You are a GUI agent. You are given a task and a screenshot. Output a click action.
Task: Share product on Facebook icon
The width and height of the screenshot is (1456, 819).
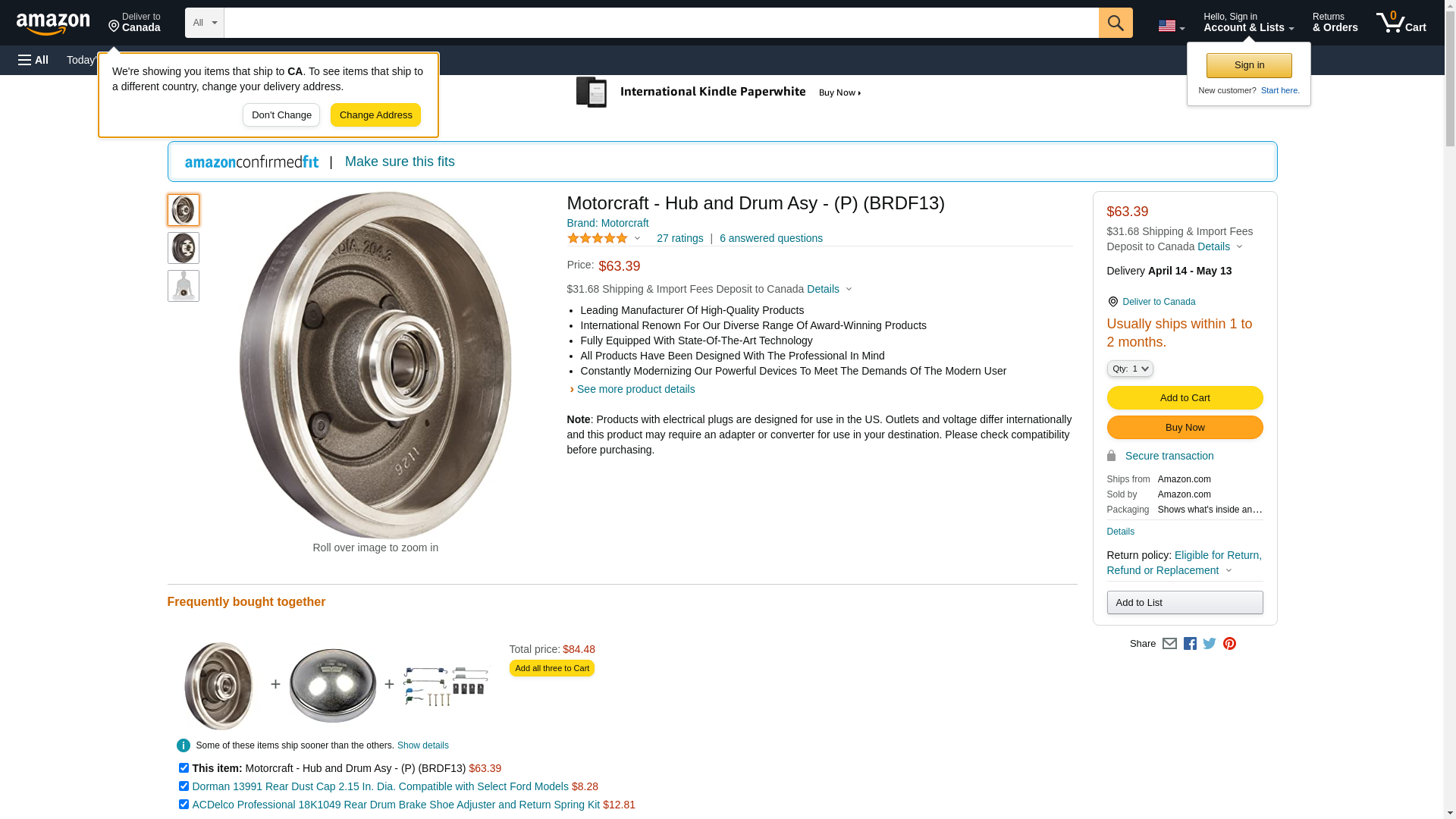tap(1190, 644)
